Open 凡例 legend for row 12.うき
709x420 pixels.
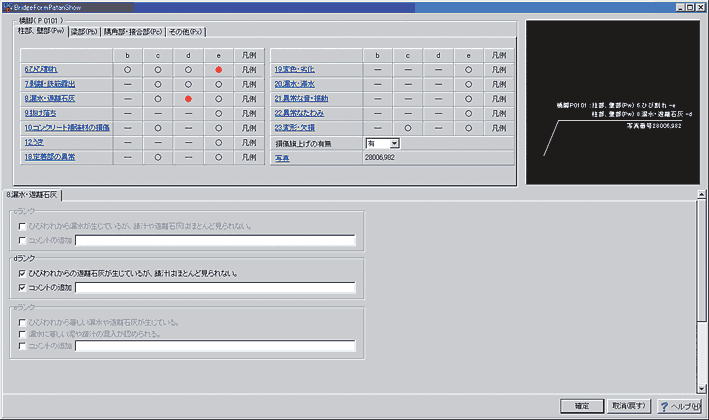(249, 142)
